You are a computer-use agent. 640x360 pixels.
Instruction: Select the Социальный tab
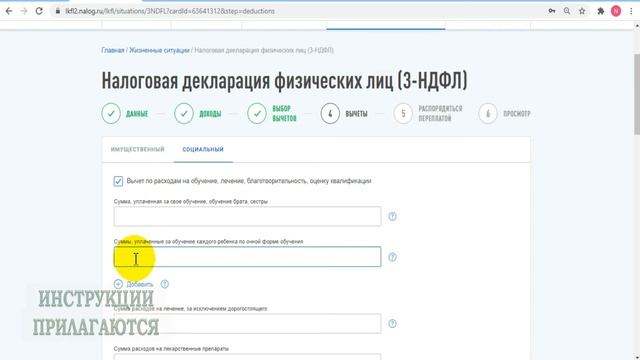coord(203,149)
